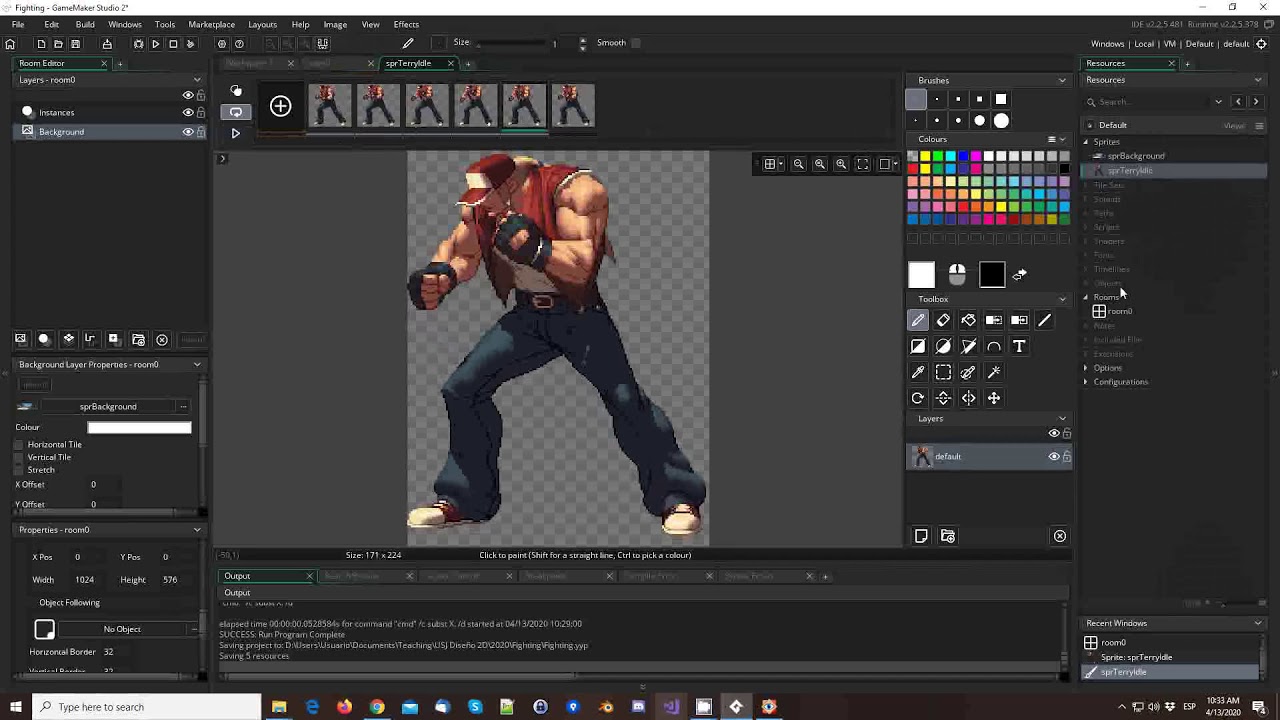Click the zoom in magnifier above canvas

(x=841, y=164)
